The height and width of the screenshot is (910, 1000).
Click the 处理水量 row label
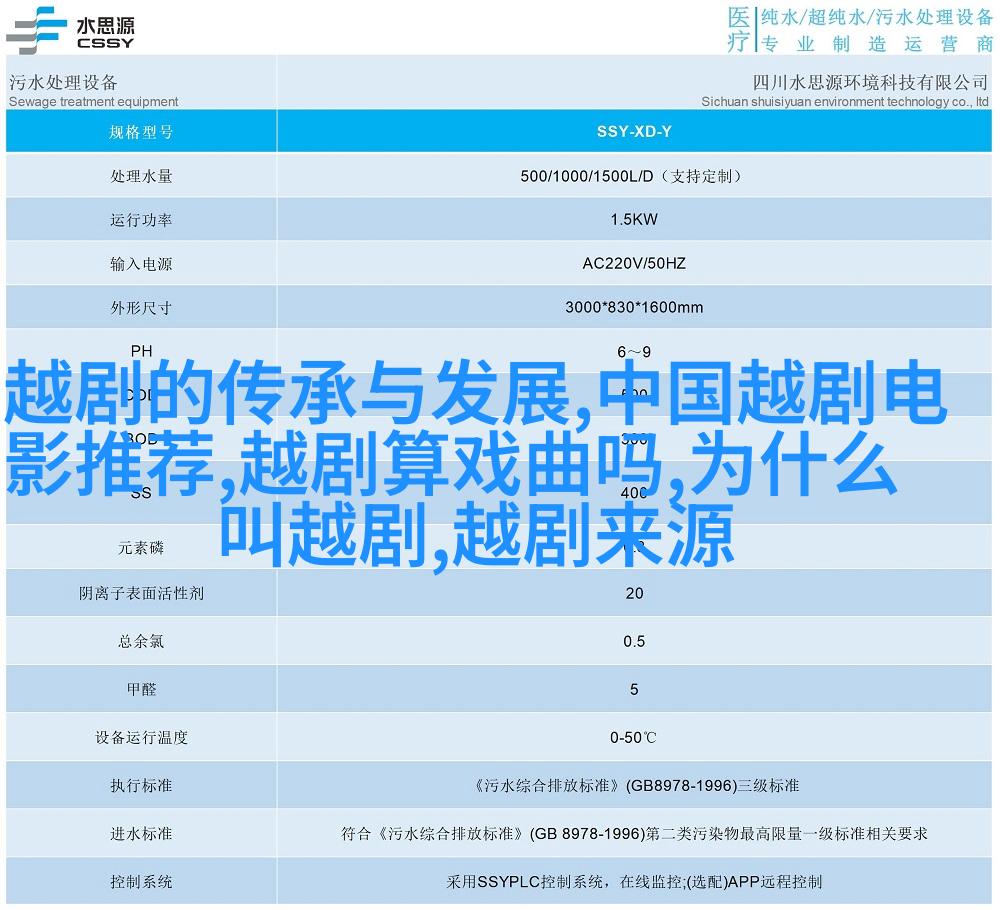pyautogui.click(x=141, y=176)
